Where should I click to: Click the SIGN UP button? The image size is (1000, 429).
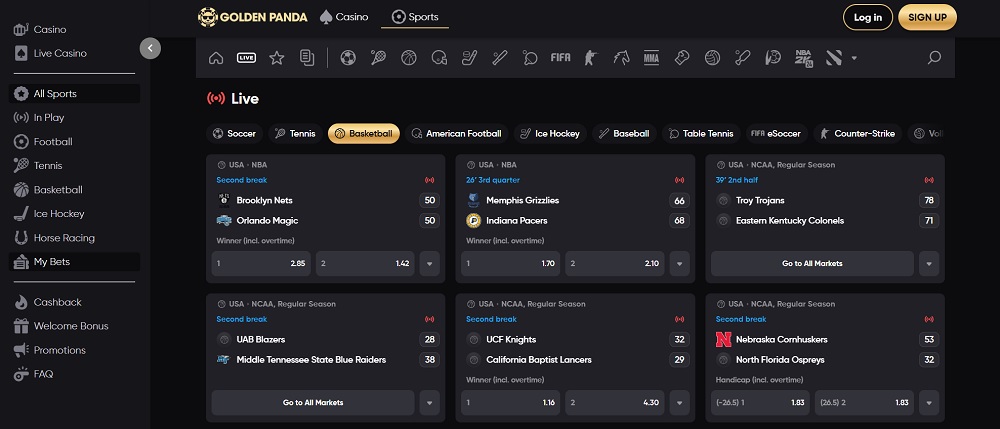tap(927, 17)
